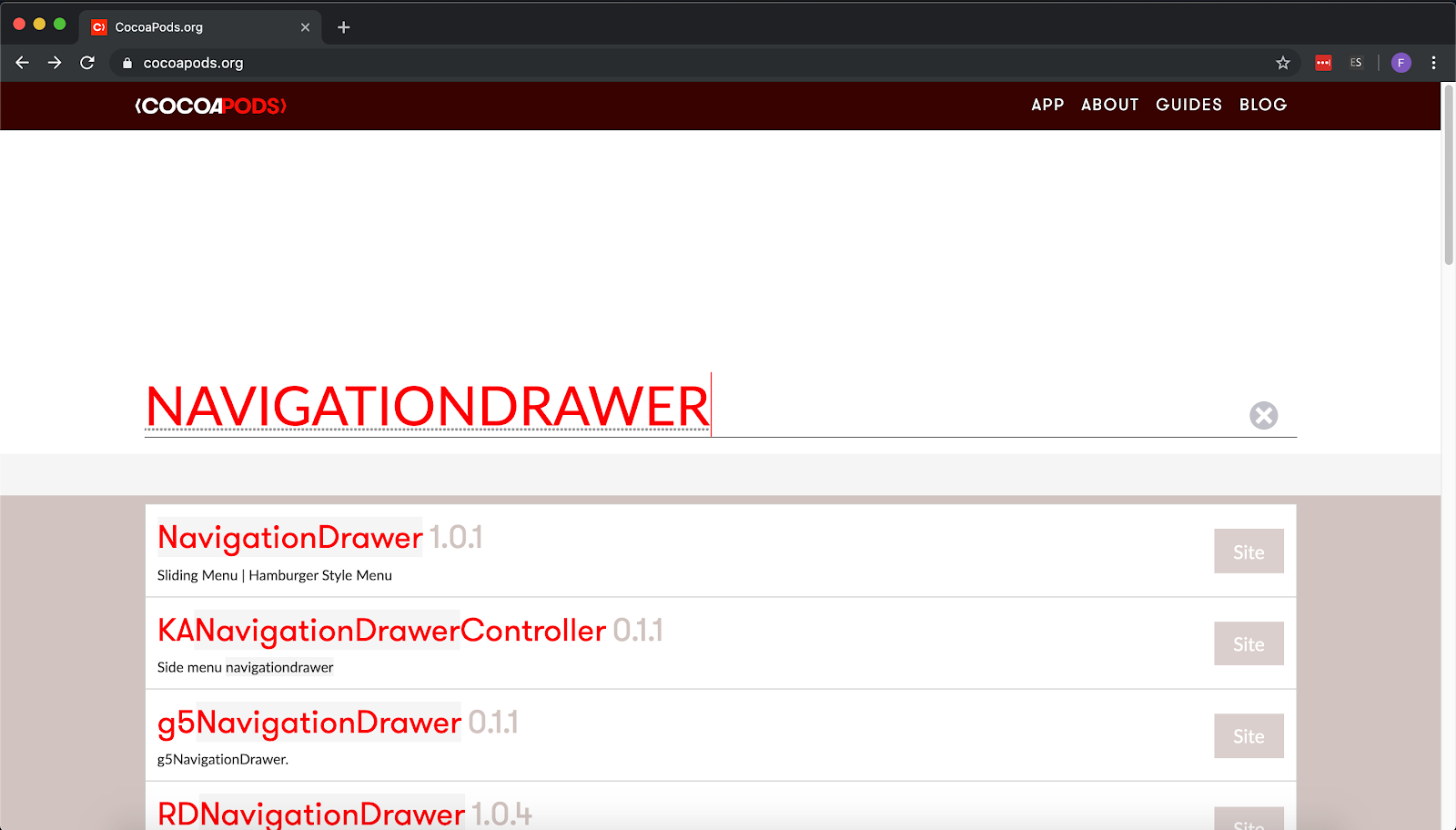1456x830 pixels.
Task: Open the GUIDES navigation item
Action: 1188,105
